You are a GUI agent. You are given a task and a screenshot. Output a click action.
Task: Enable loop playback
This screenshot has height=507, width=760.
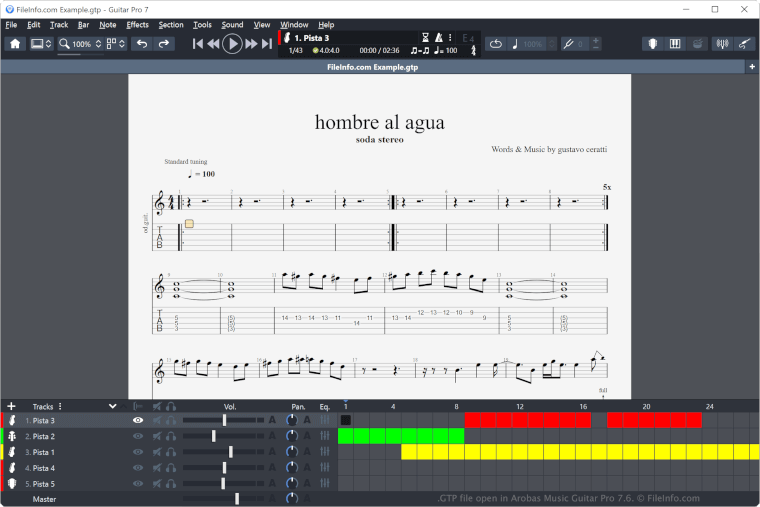click(x=496, y=44)
